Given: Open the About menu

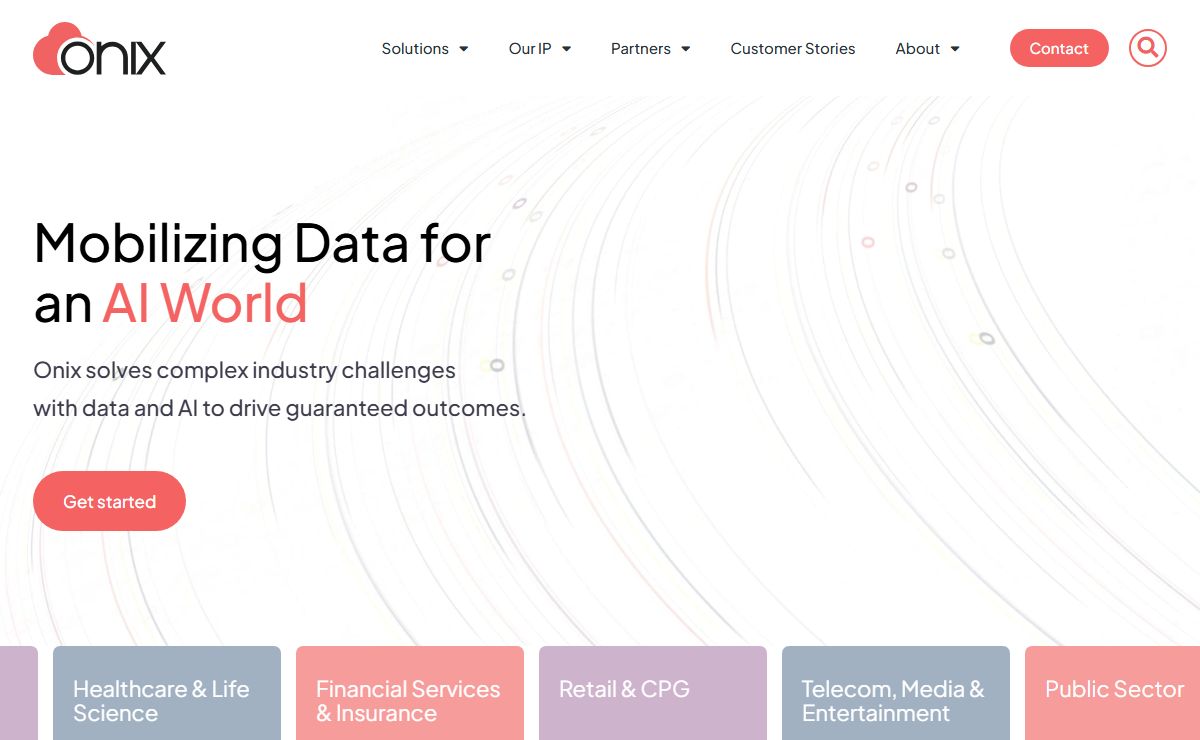Looking at the screenshot, I should (918, 49).
